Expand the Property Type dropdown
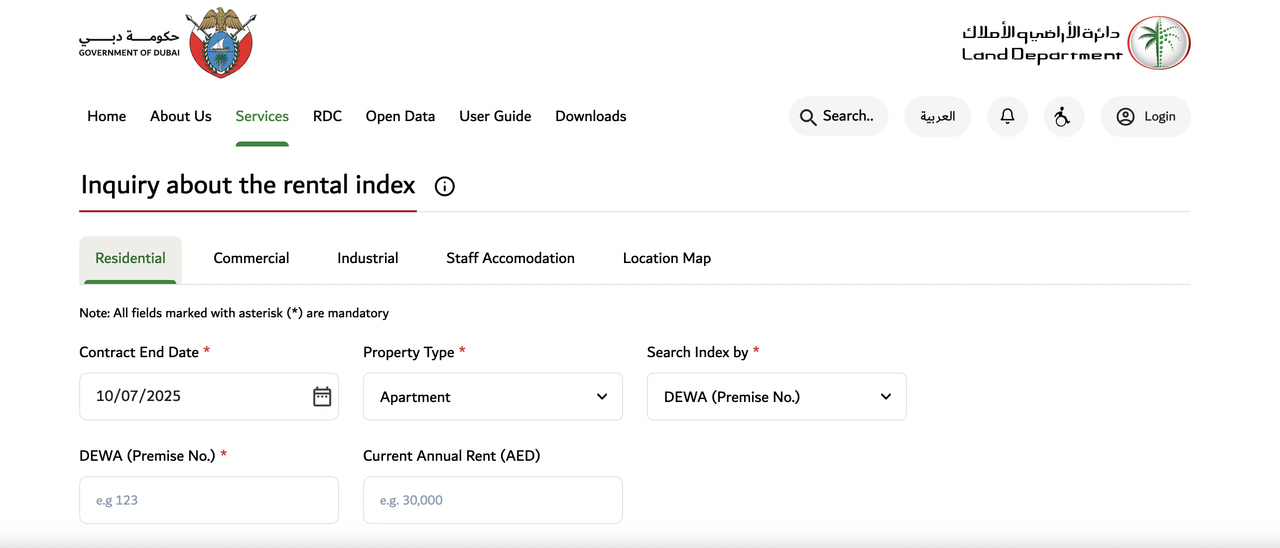The image size is (1280, 548). [x=492, y=397]
